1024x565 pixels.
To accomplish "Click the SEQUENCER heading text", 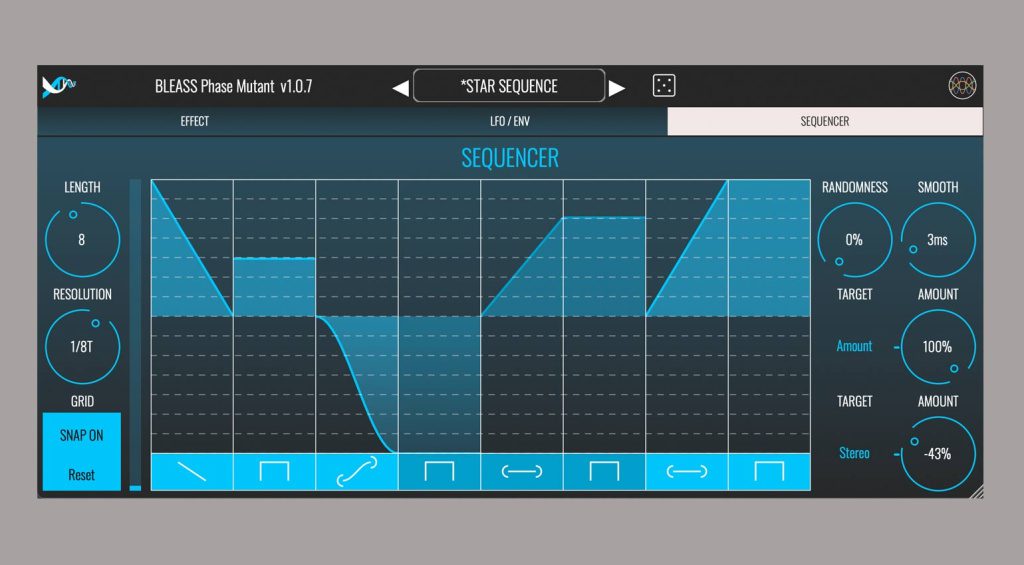I will pos(510,158).
